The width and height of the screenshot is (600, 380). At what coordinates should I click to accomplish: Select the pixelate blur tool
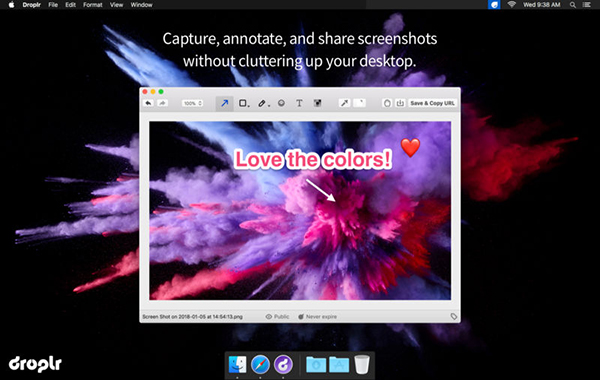(317, 103)
